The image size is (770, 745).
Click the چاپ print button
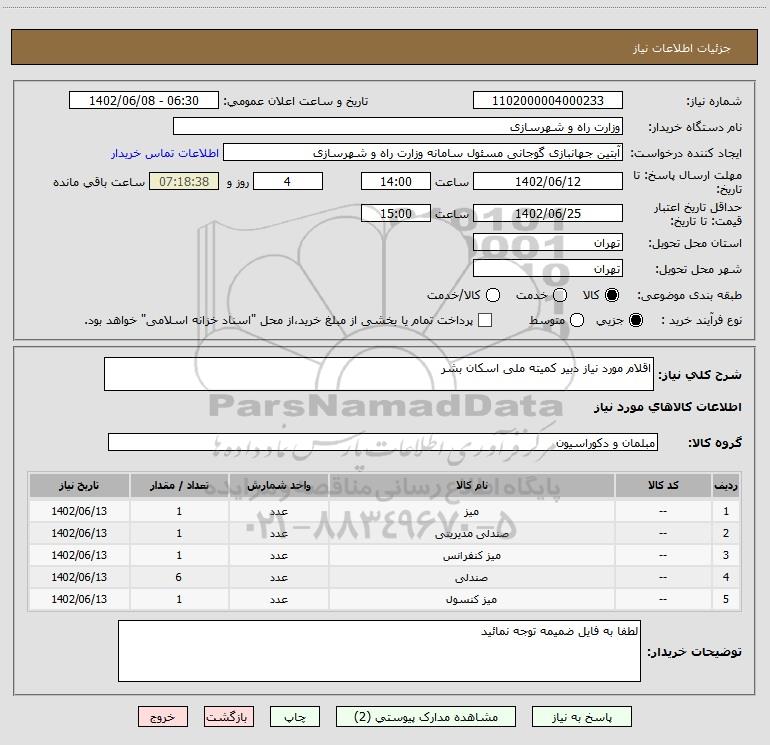(295, 717)
